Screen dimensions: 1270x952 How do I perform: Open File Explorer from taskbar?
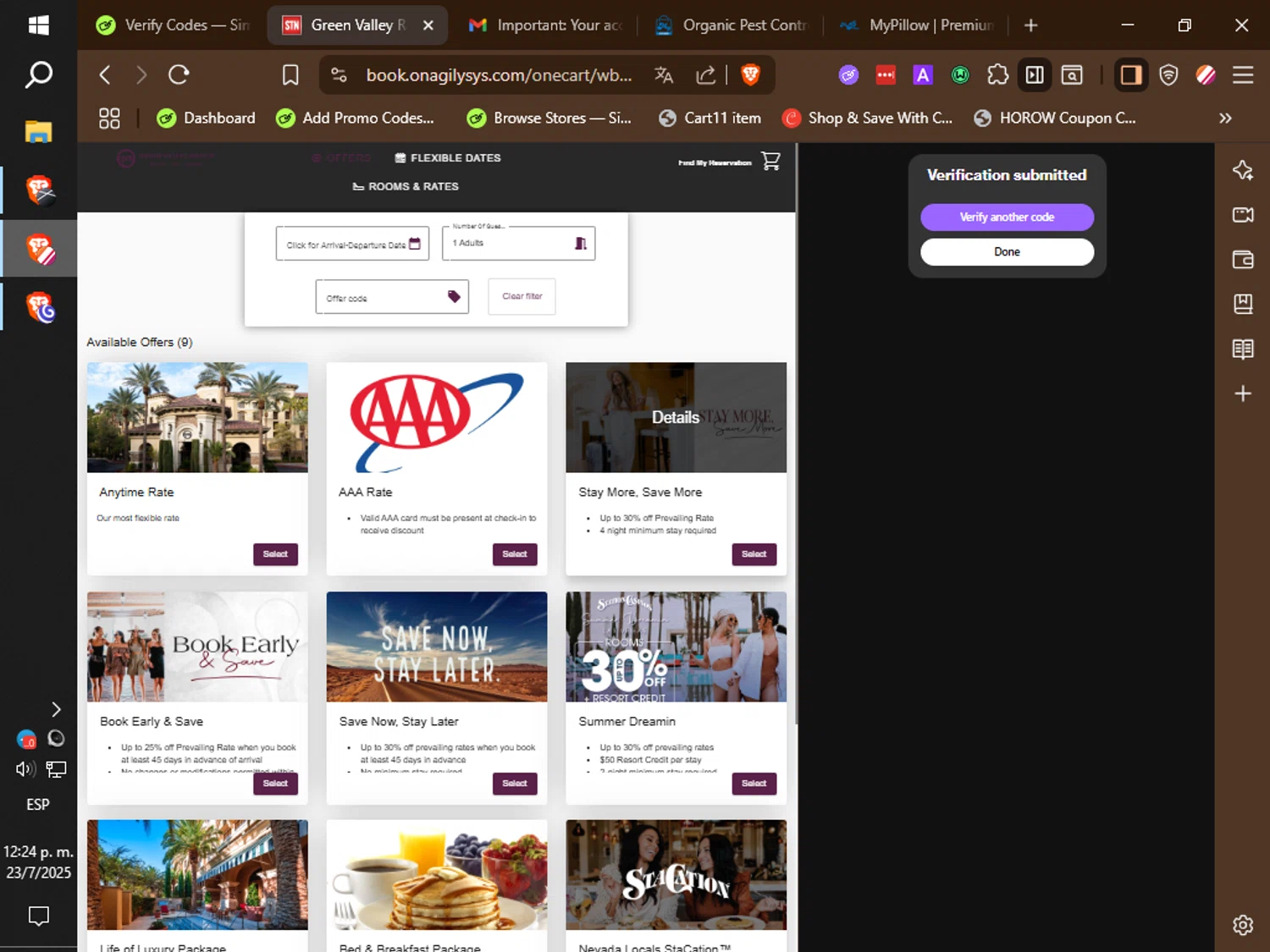(x=38, y=131)
